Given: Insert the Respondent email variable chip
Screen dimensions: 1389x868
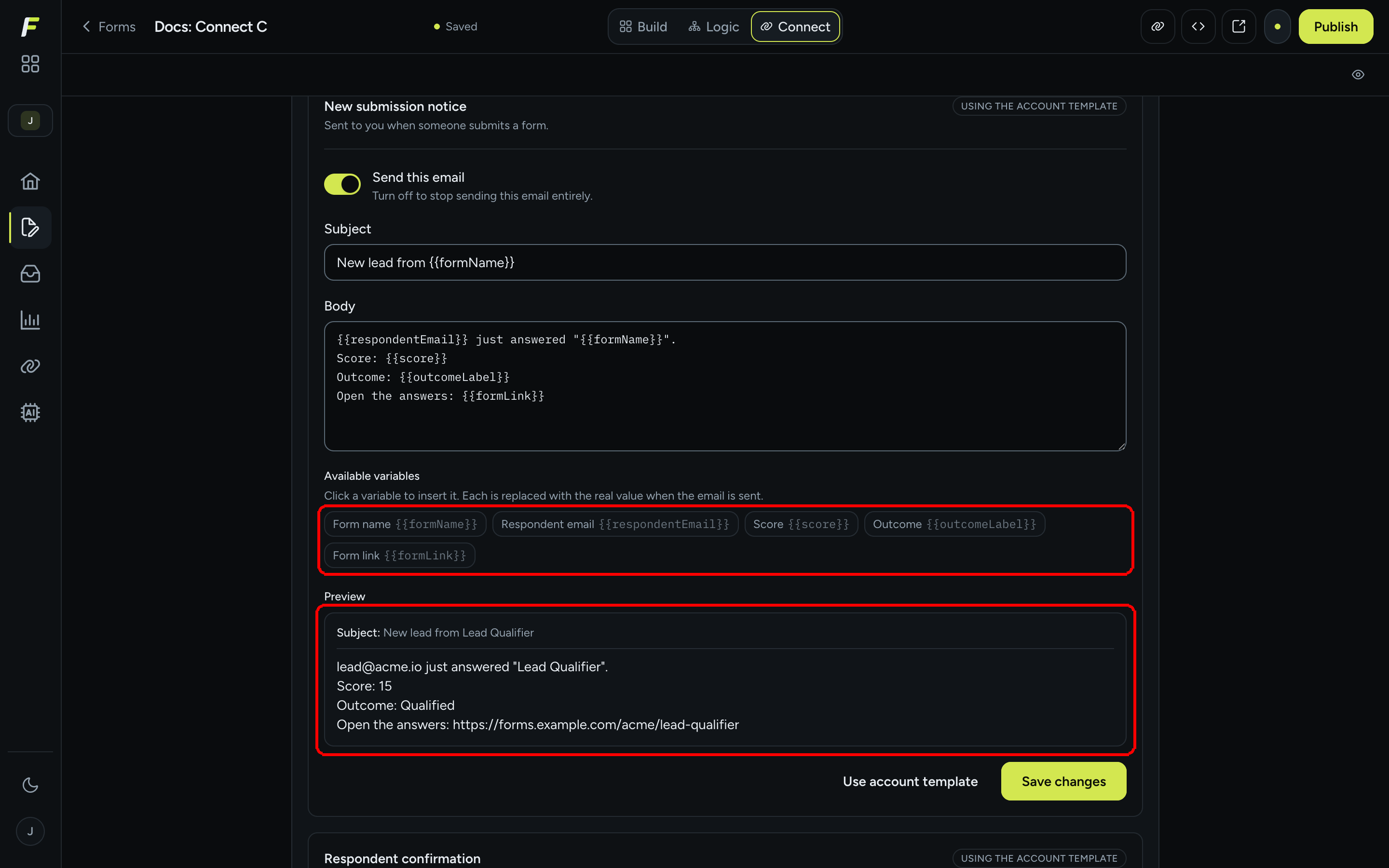Looking at the screenshot, I should tap(615, 524).
